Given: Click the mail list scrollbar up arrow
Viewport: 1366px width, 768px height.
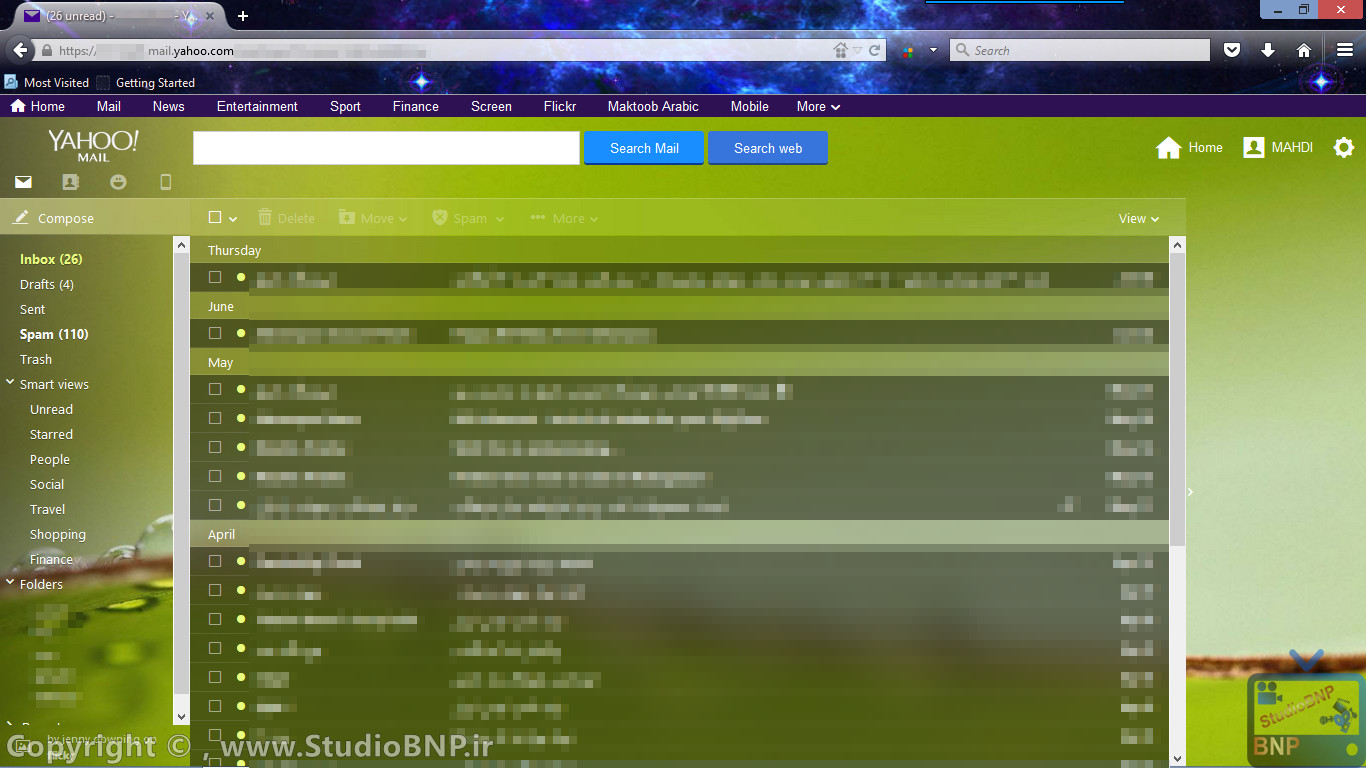Looking at the screenshot, I should [x=1177, y=245].
